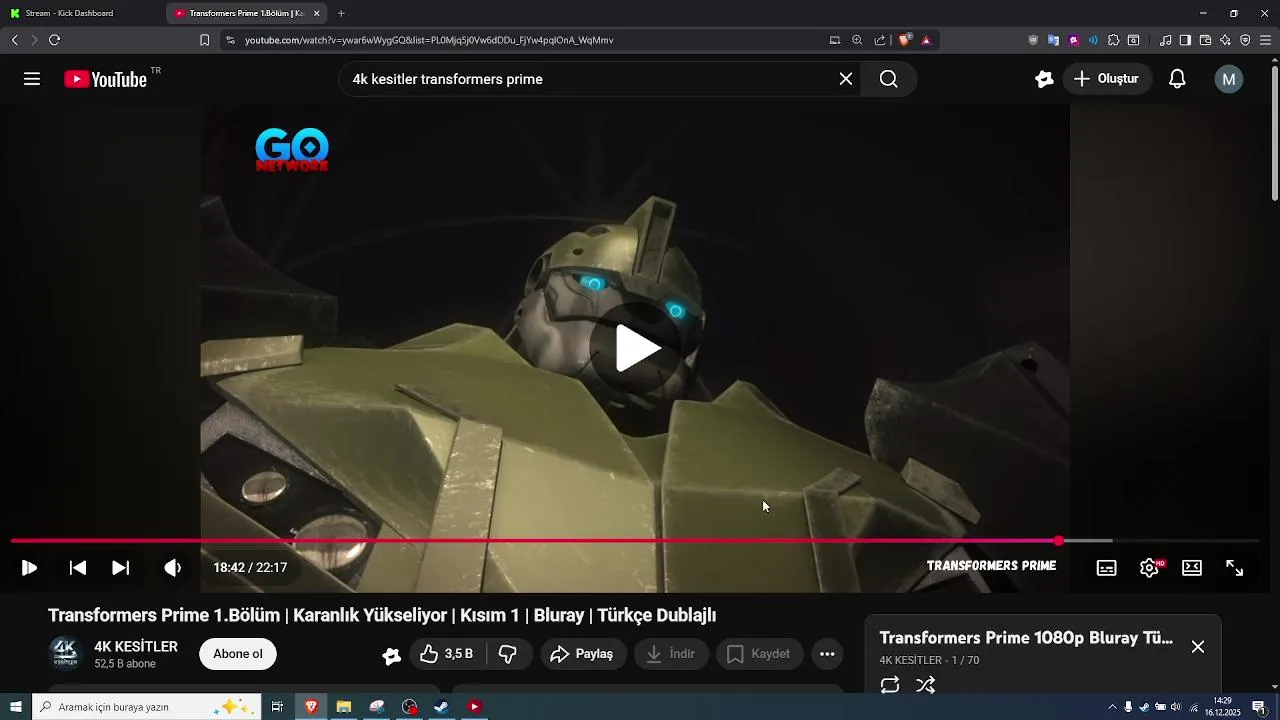Screen dimensions: 1280x720
Task: Play the video with the center play button
Action: pos(638,349)
